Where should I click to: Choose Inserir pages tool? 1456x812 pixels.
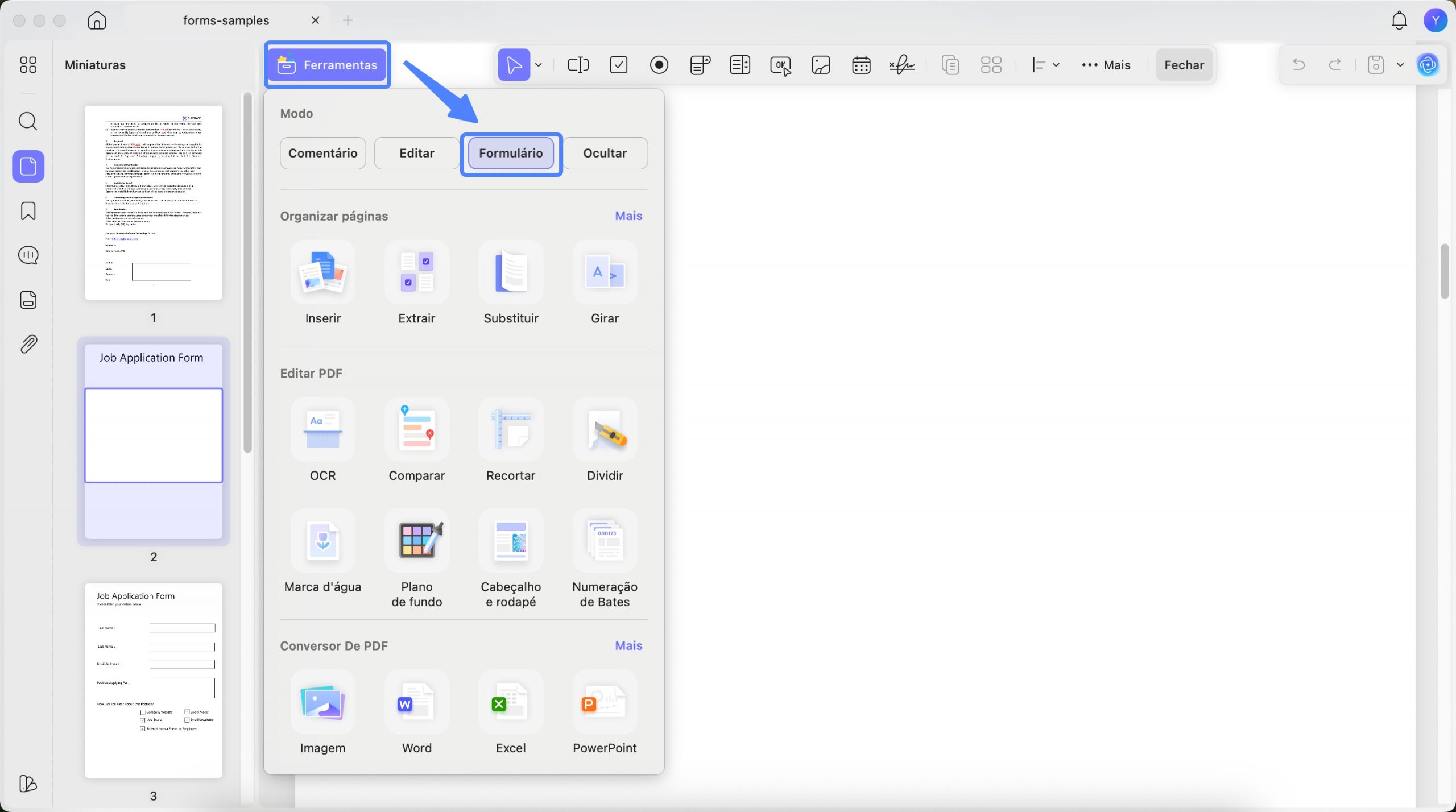[322, 283]
